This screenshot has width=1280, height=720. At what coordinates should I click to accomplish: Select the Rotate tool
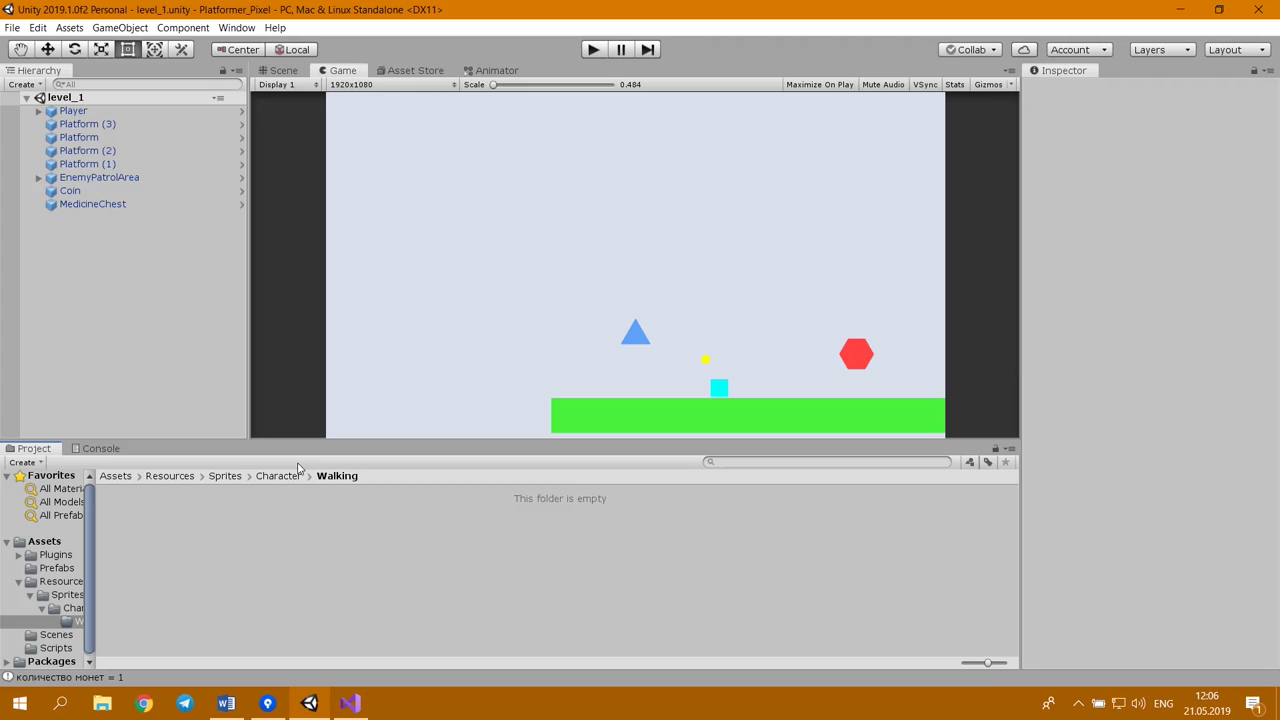tap(74, 49)
